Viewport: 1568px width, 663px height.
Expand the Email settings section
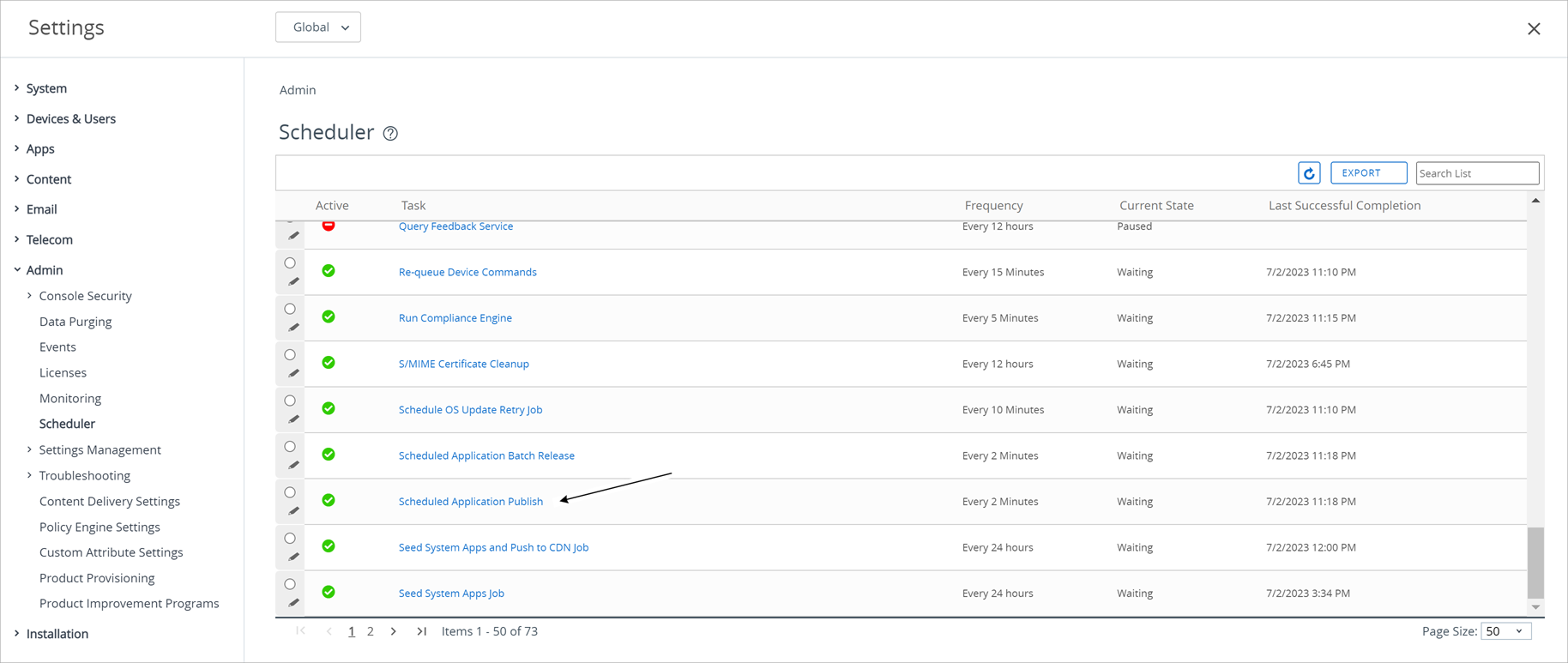coord(17,209)
